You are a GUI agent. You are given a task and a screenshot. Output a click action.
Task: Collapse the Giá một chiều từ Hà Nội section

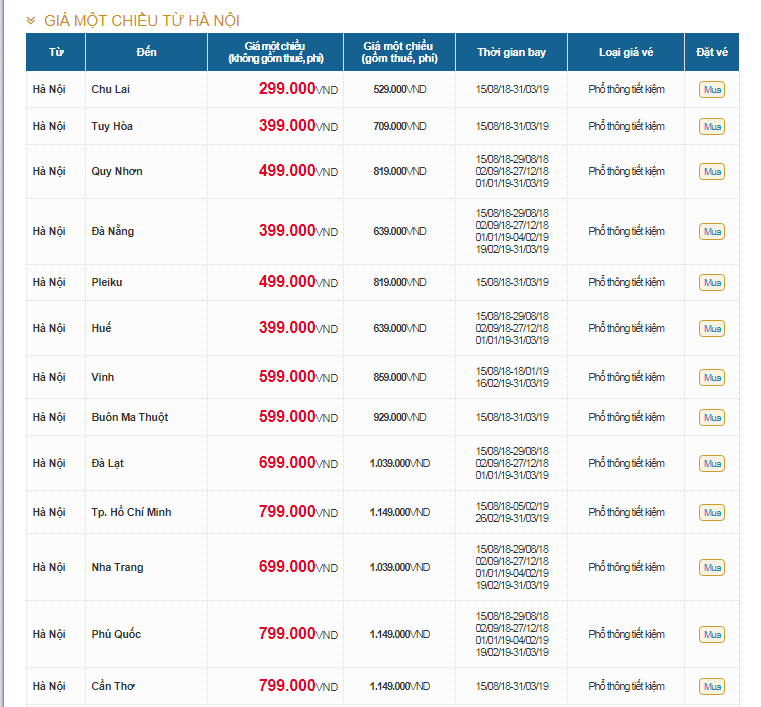pyautogui.click(x=32, y=20)
